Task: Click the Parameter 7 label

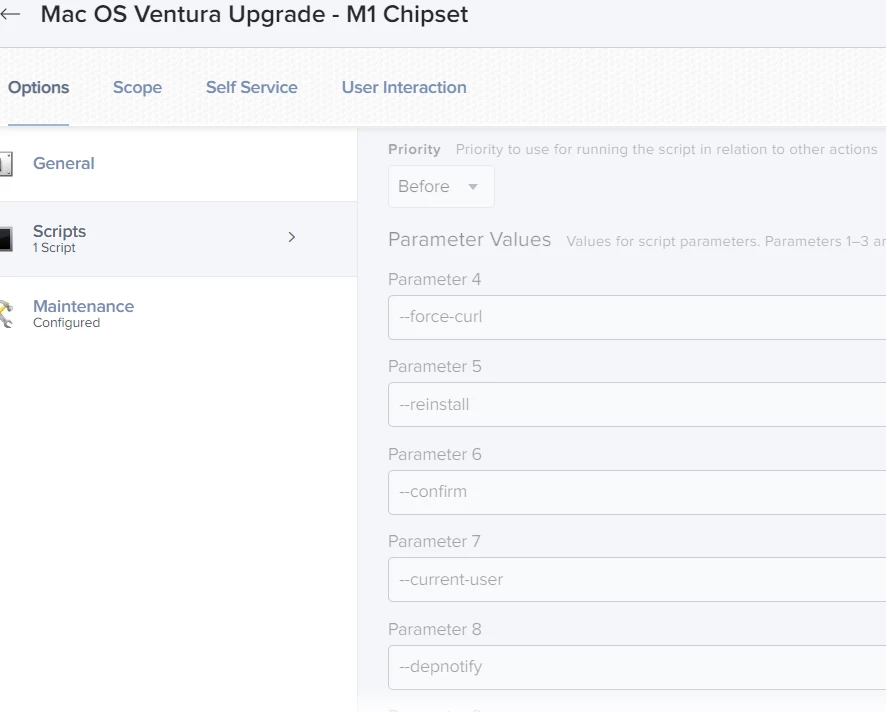Action: coord(435,541)
